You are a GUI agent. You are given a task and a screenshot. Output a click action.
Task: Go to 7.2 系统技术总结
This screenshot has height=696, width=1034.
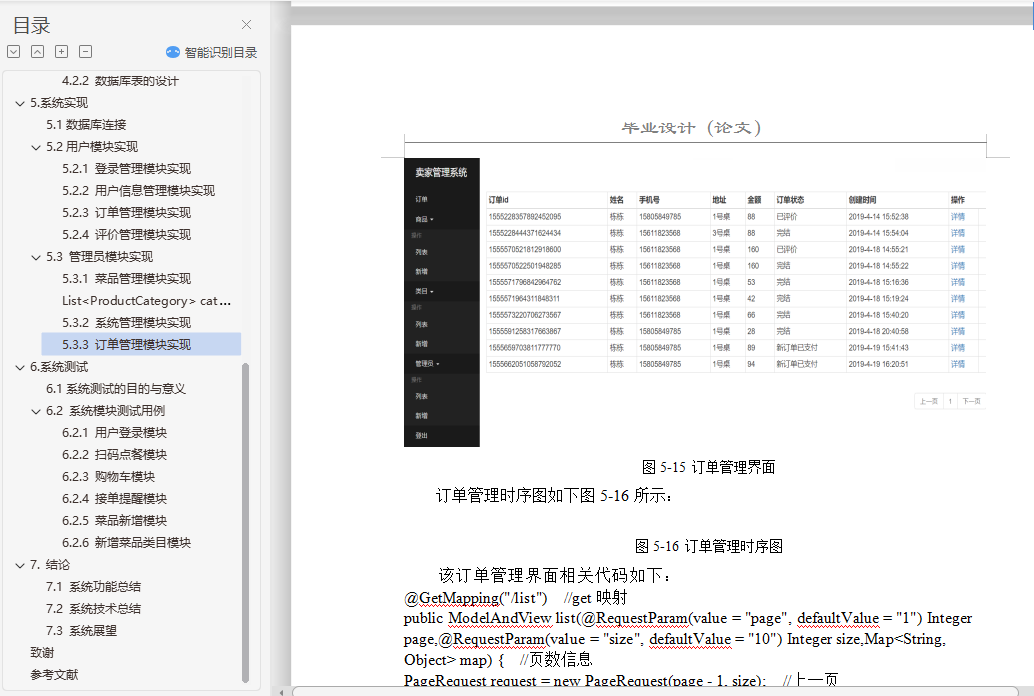click(93, 608)
